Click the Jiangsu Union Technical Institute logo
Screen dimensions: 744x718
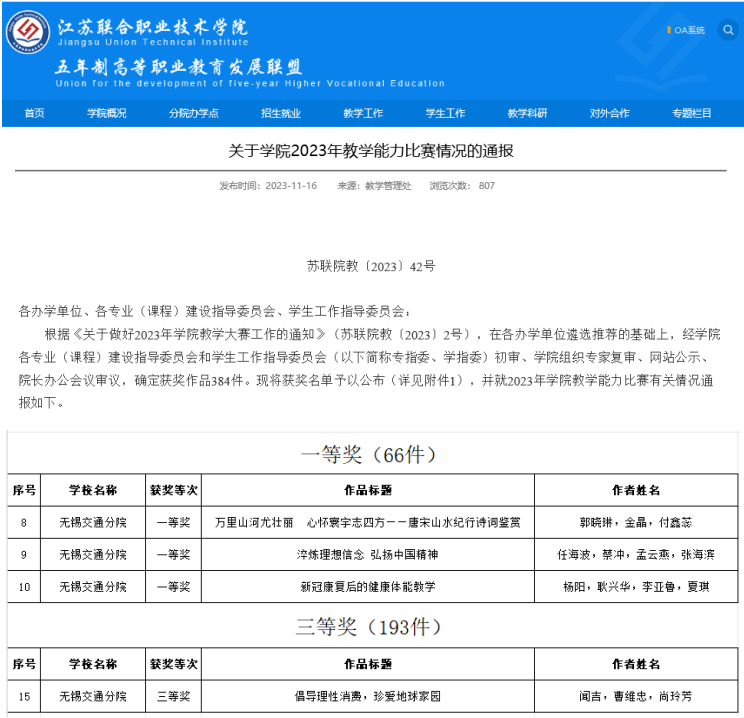28,32
